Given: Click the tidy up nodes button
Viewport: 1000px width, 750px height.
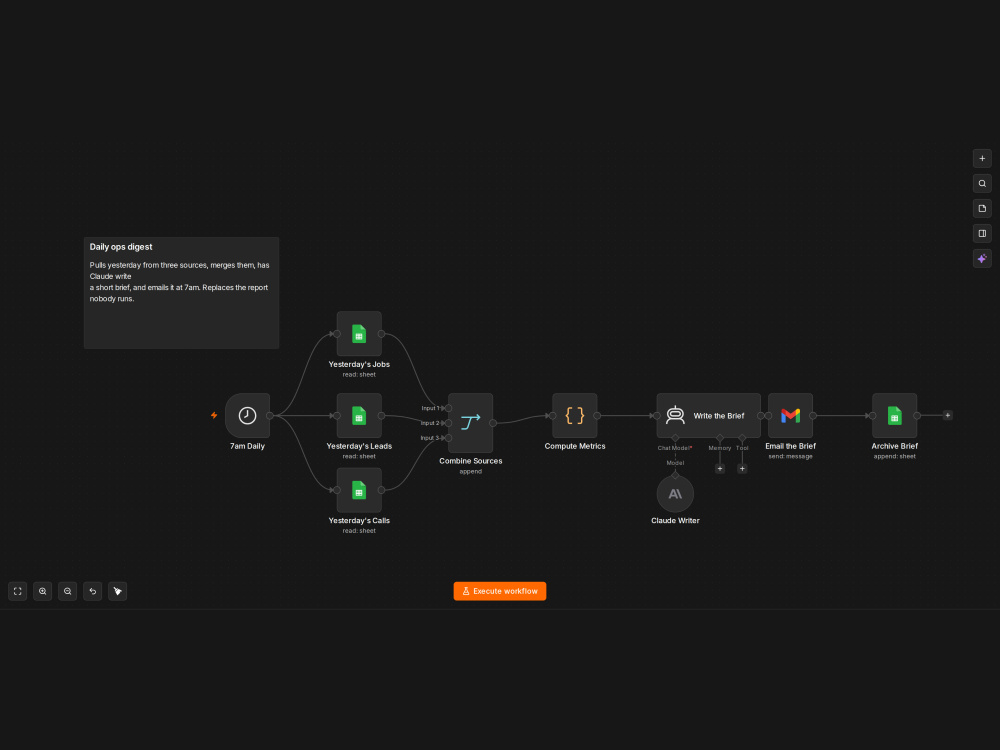Looking at the screenshot, I should pyautogui.click(x=117, y=591).
